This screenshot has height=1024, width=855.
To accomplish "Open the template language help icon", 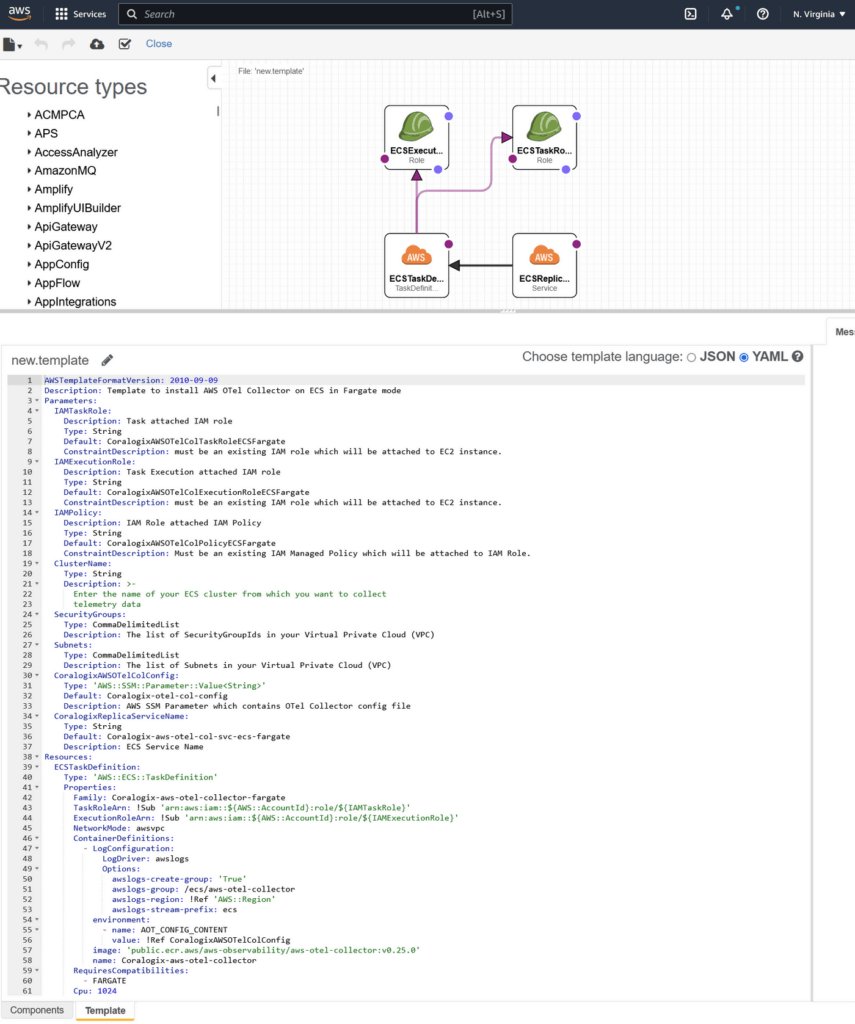I will coord(798,357).
